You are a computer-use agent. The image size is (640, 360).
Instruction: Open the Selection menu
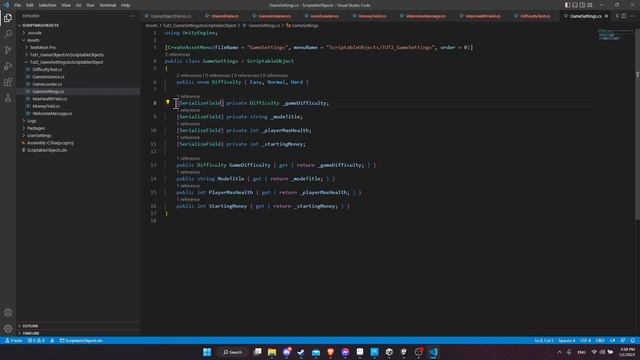[47, 5]
